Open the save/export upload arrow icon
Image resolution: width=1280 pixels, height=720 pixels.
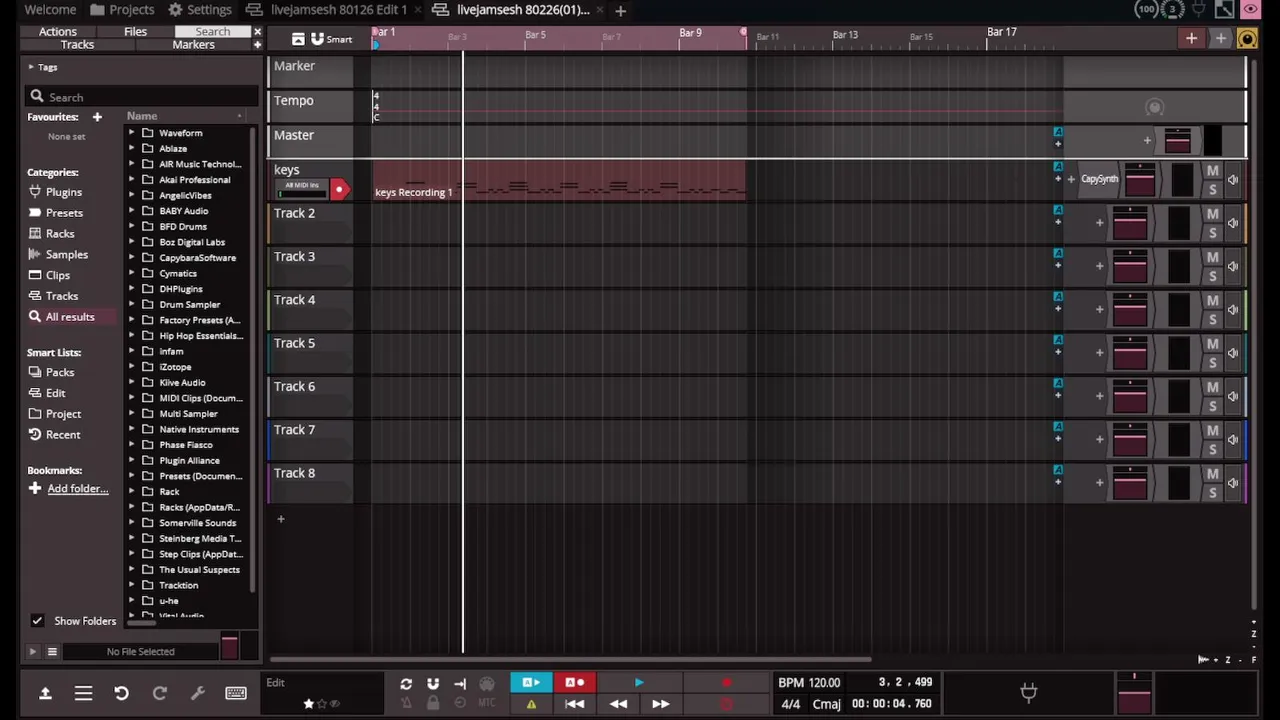[45, 693]
